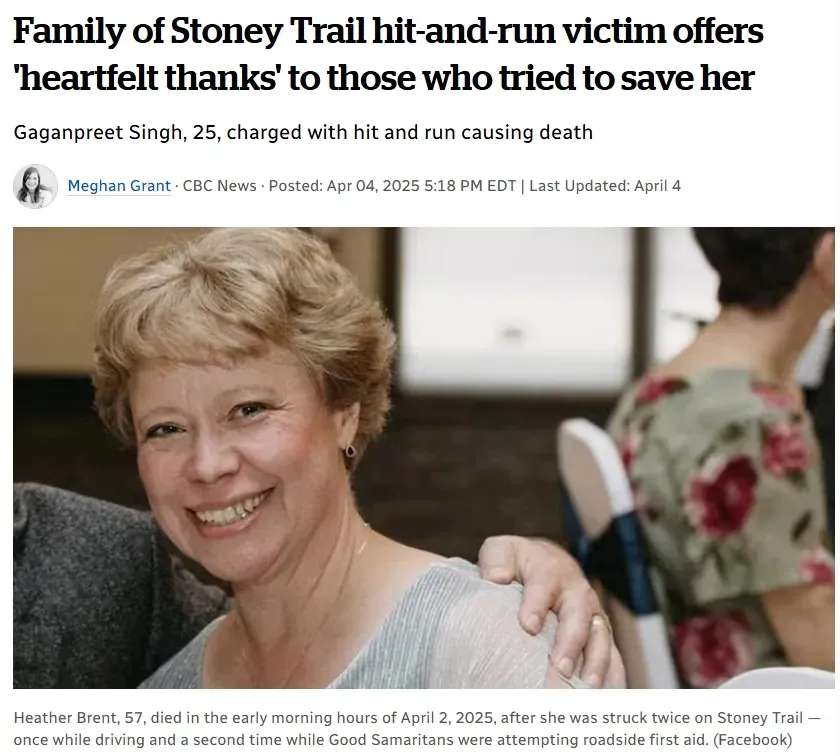Click the subheadline about Gaganpreet Singh
The height and width of the screenshot is (756, 840).
point(303,132)
